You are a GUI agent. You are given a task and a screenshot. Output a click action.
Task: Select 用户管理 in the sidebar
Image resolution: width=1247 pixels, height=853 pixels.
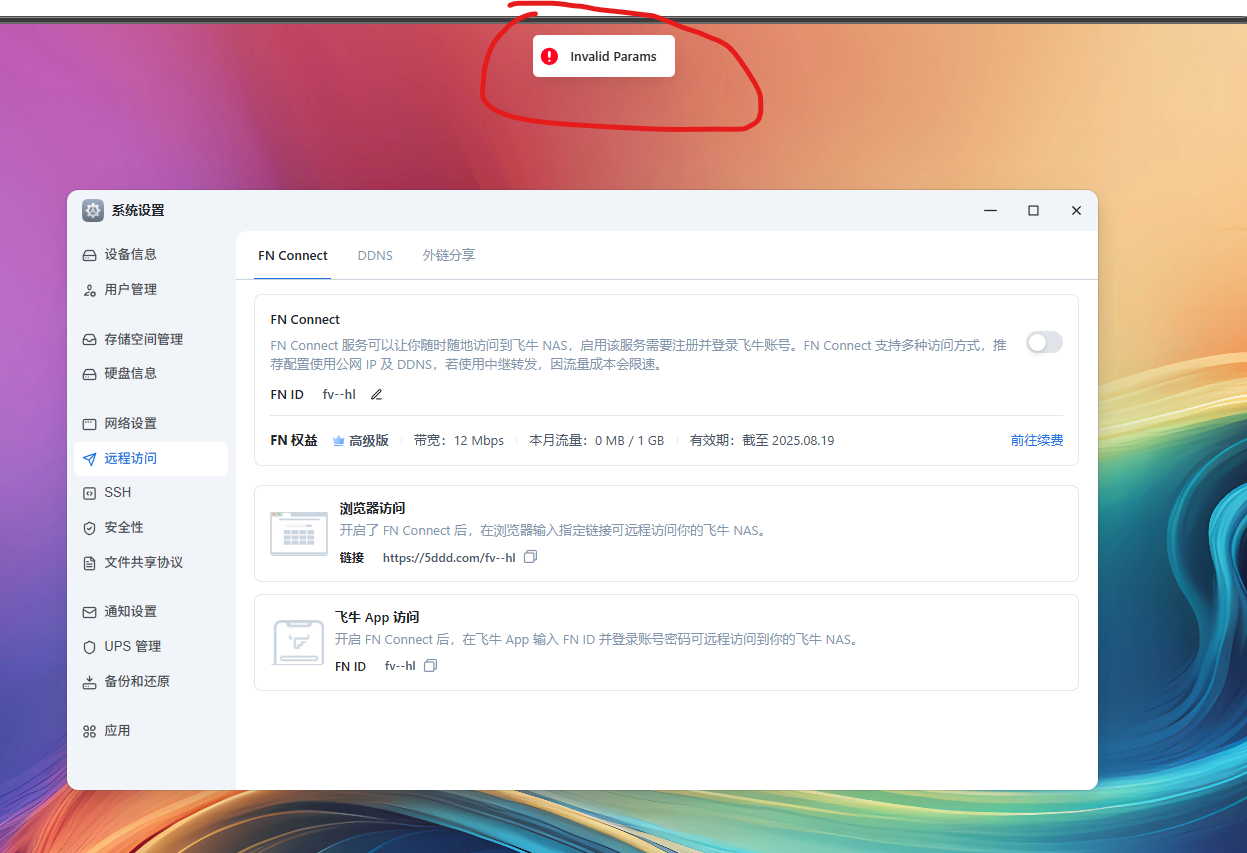[151, 290]
